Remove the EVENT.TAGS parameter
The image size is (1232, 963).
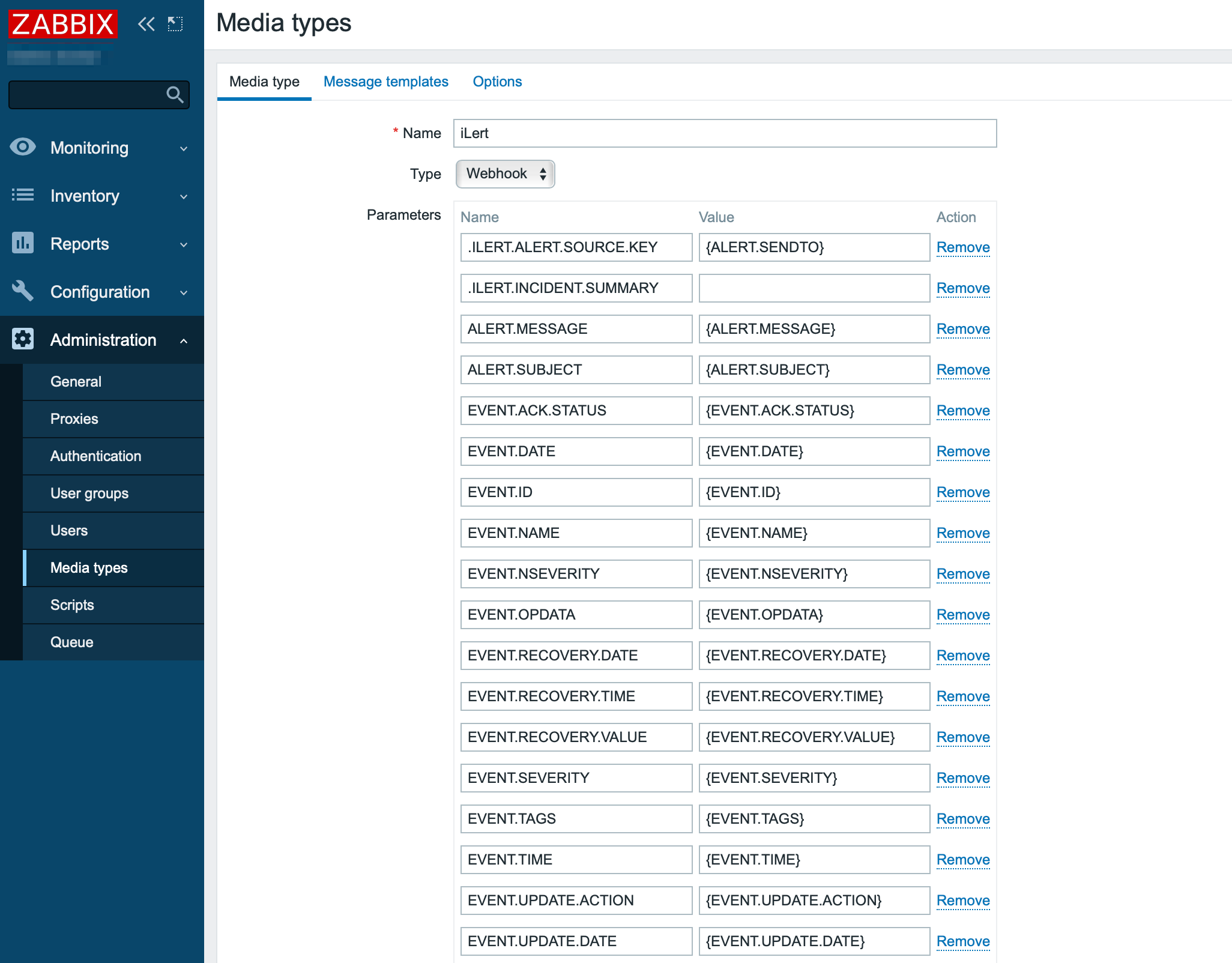point(962,819)
